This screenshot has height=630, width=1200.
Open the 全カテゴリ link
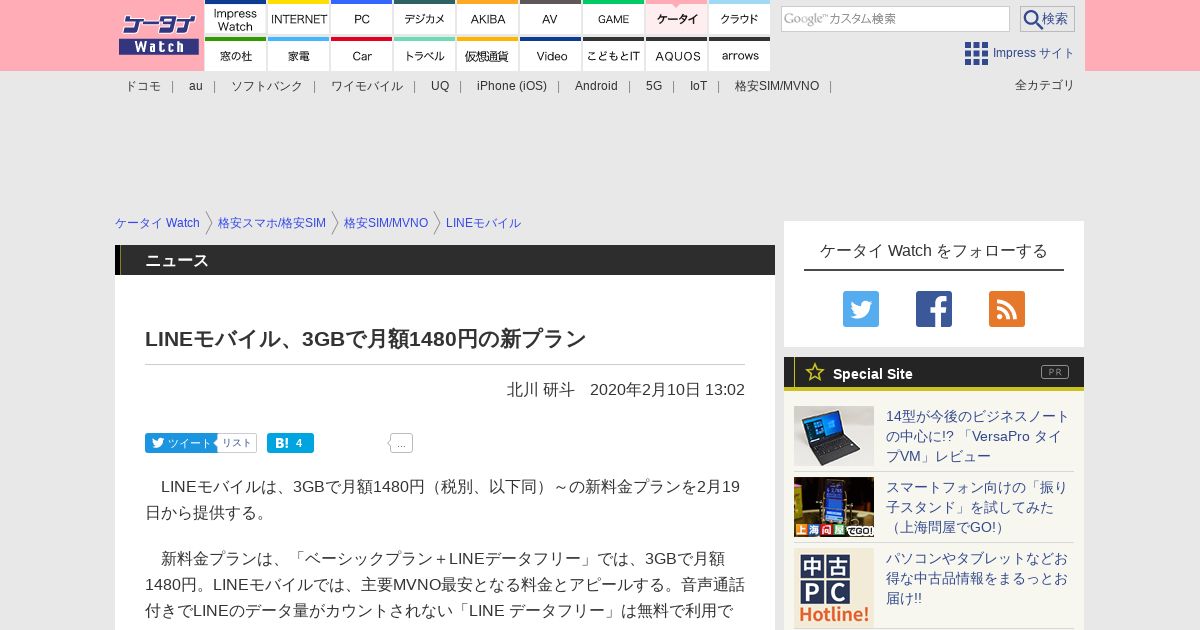pos(1045,85)
